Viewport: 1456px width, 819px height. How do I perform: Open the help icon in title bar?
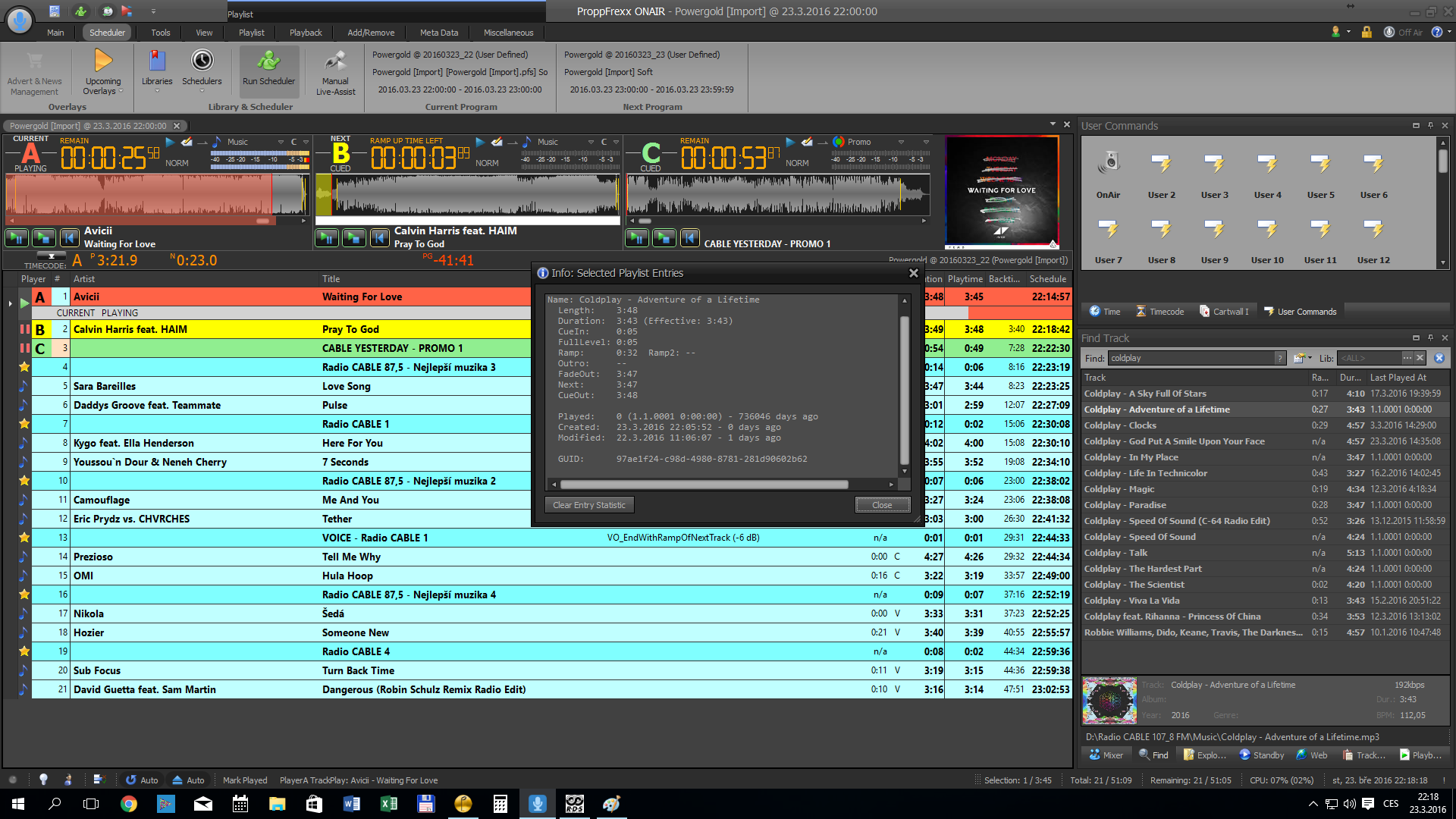1436,32
